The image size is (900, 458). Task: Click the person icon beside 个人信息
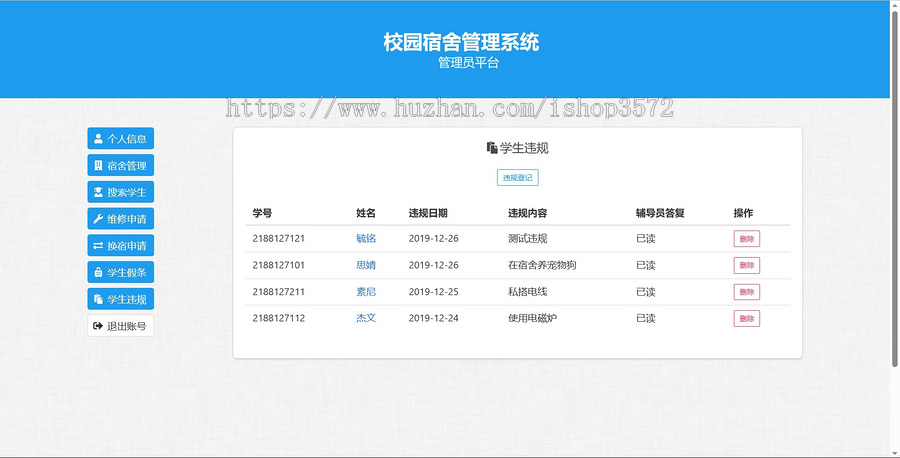98,138
